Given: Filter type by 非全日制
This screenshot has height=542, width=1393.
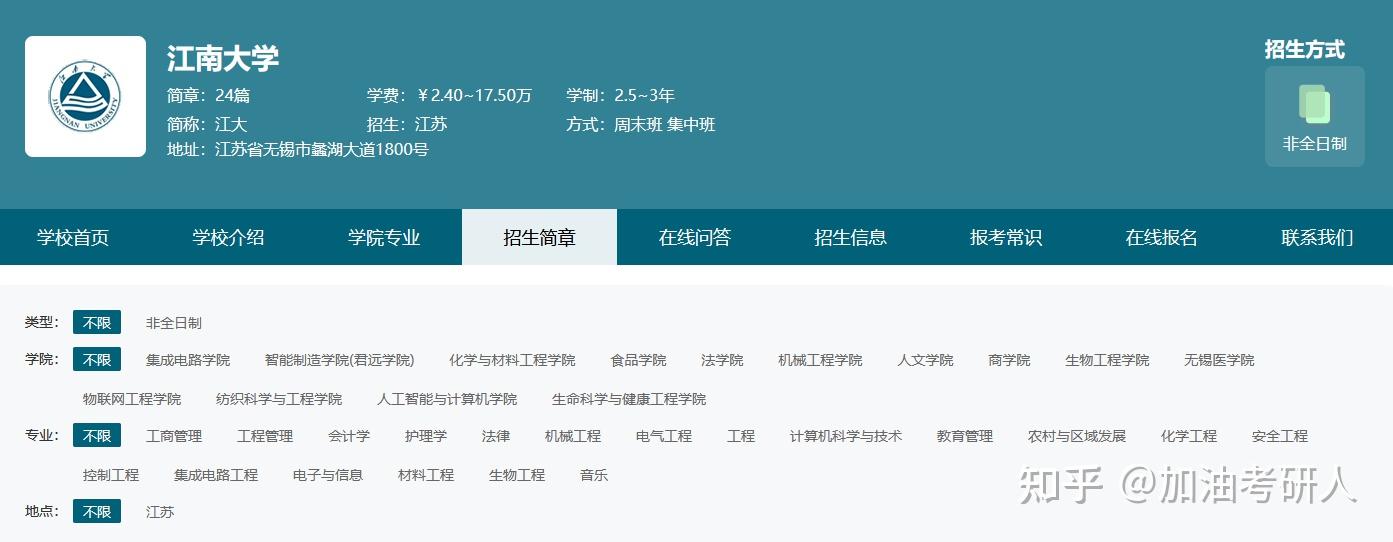Looking at the screenshot, I should coord(174,323).
